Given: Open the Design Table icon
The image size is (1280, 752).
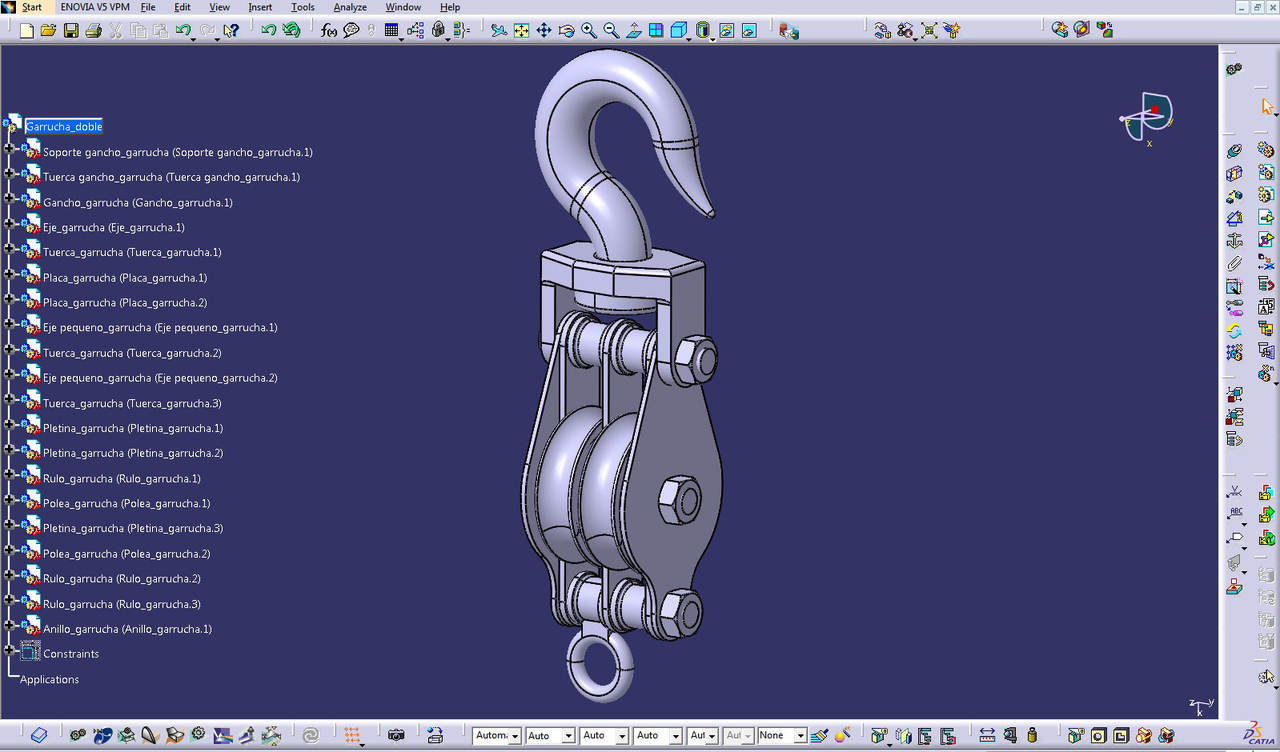Looking at the screenshot, I should tap(392, 31).
